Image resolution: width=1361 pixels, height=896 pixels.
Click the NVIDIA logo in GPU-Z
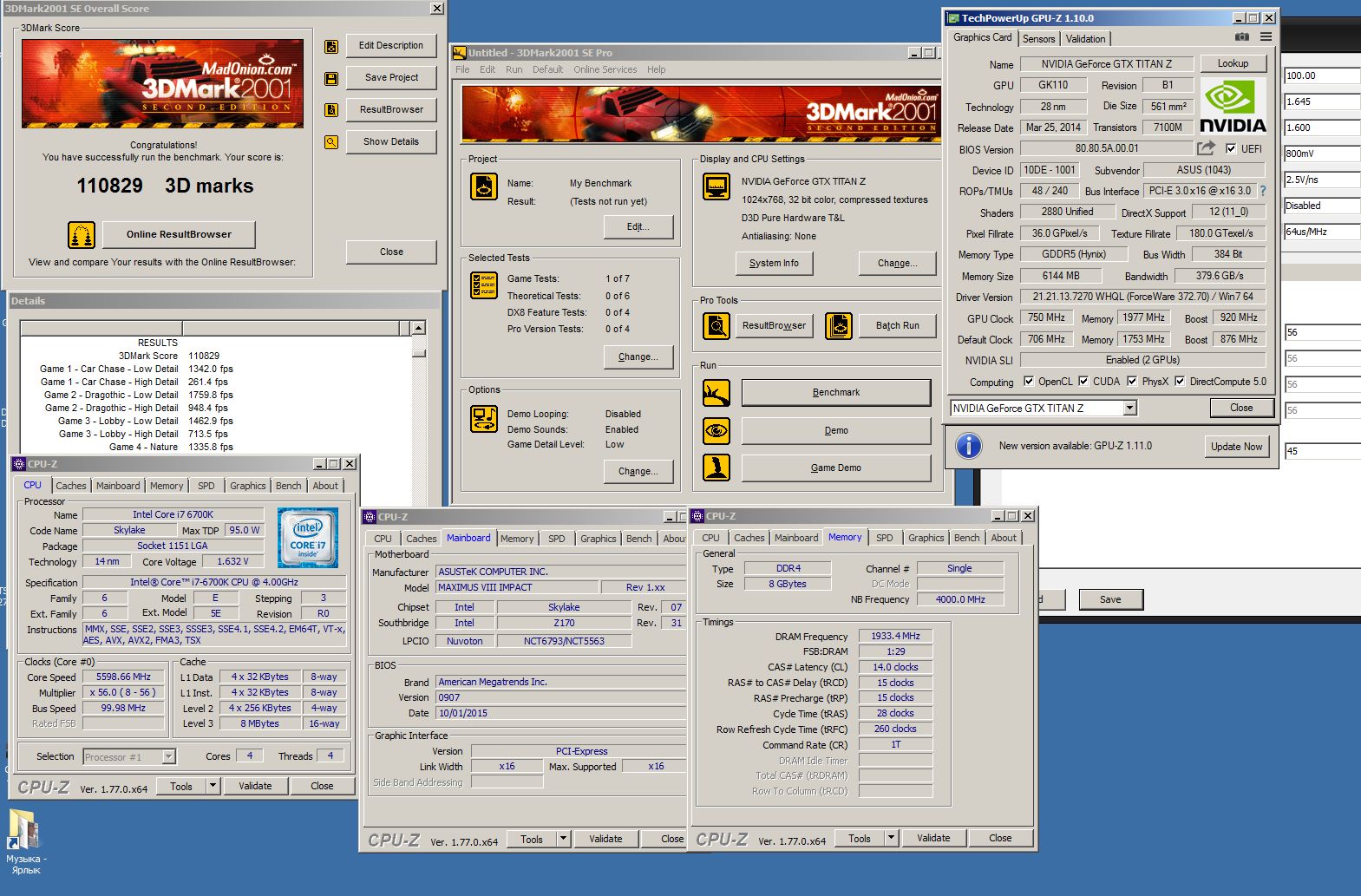[x=1233, y=106]
